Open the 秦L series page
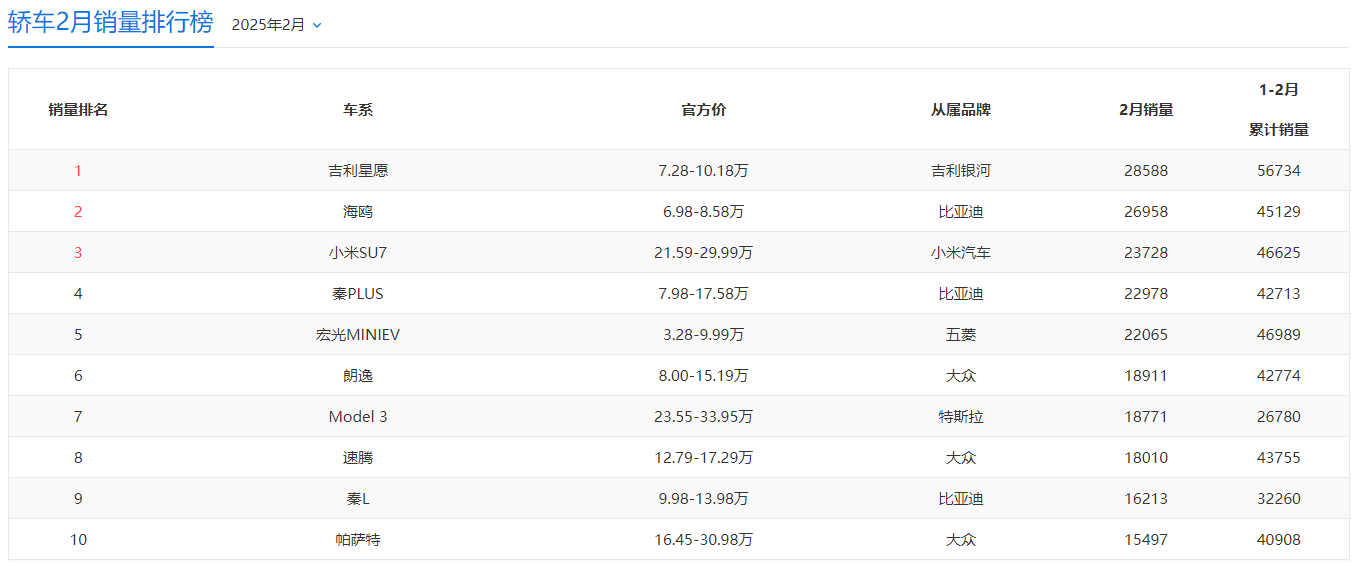Viewport: 1356px width, 566px height. coord(358,499)
